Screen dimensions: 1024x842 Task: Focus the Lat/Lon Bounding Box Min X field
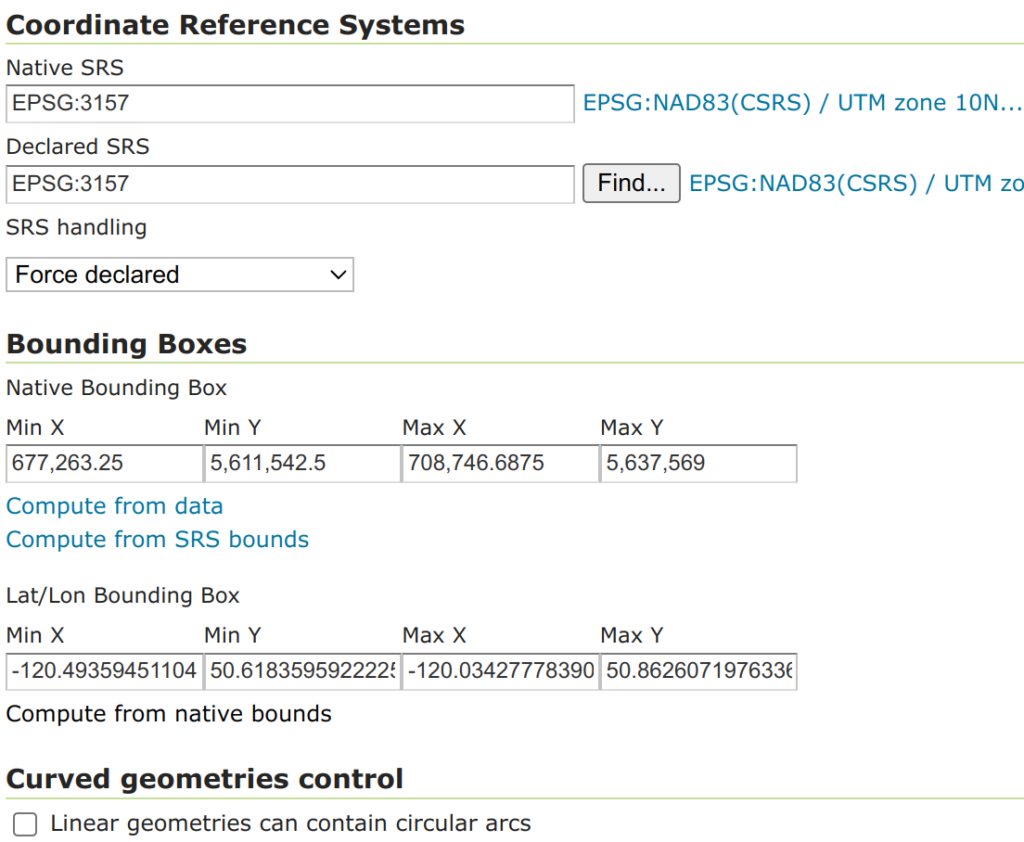(x=104, y=672)
